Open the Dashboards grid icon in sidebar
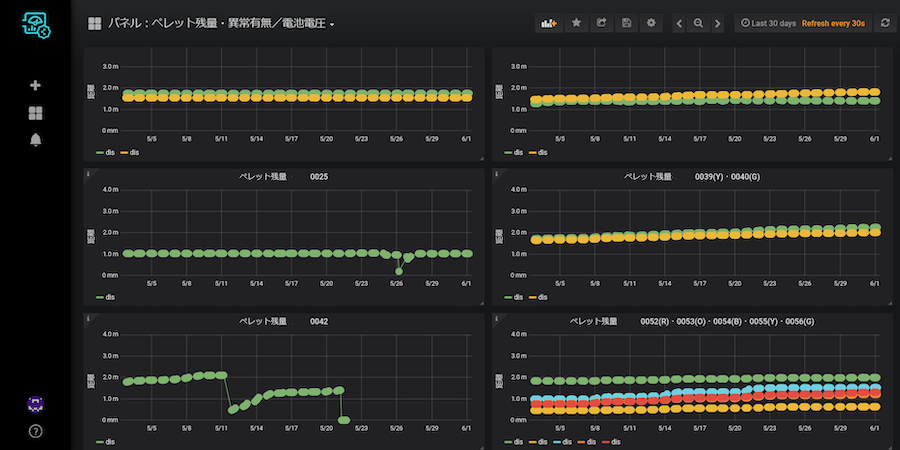The width and height of the screenshot is (900, 450). click(36, 113)
